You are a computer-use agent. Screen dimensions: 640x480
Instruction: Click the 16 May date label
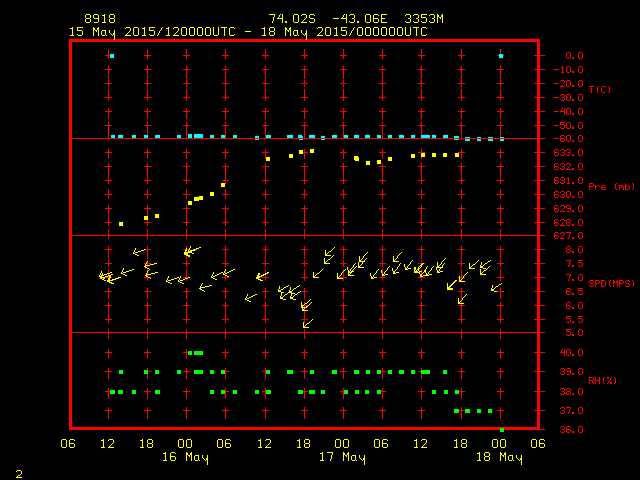coord(186,457)
